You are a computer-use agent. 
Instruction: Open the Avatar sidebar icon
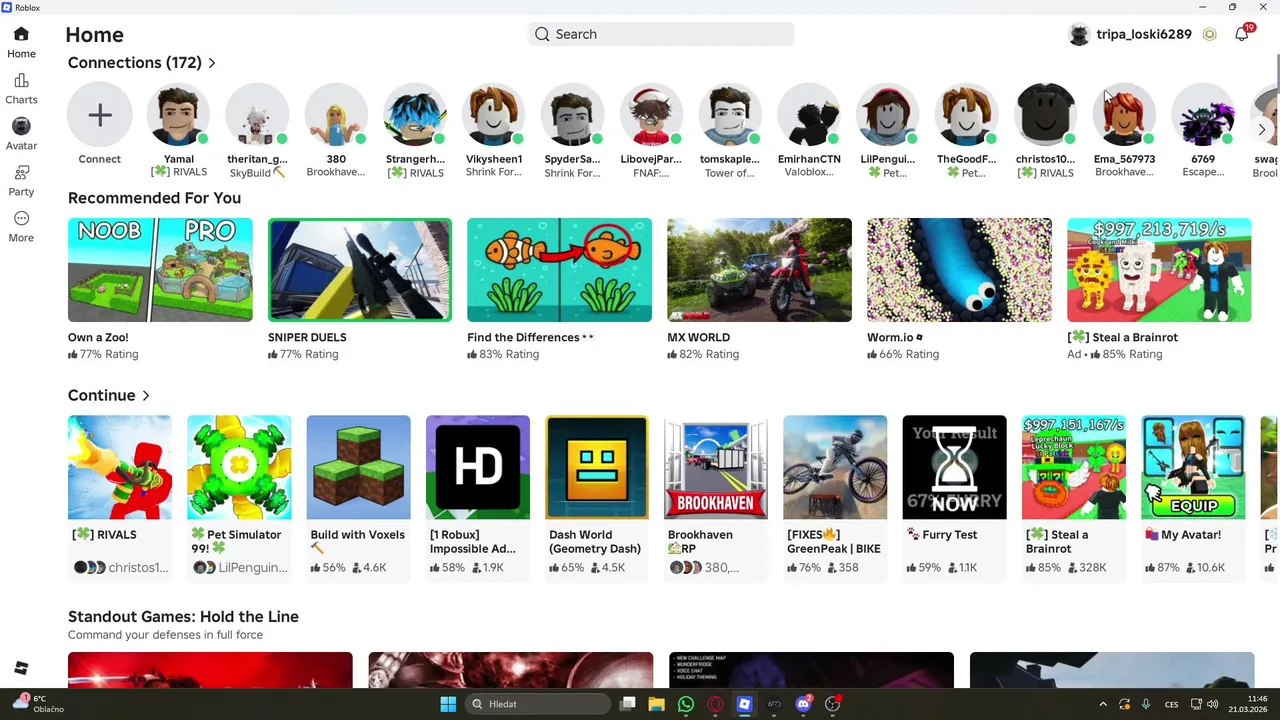pos(21,126)
